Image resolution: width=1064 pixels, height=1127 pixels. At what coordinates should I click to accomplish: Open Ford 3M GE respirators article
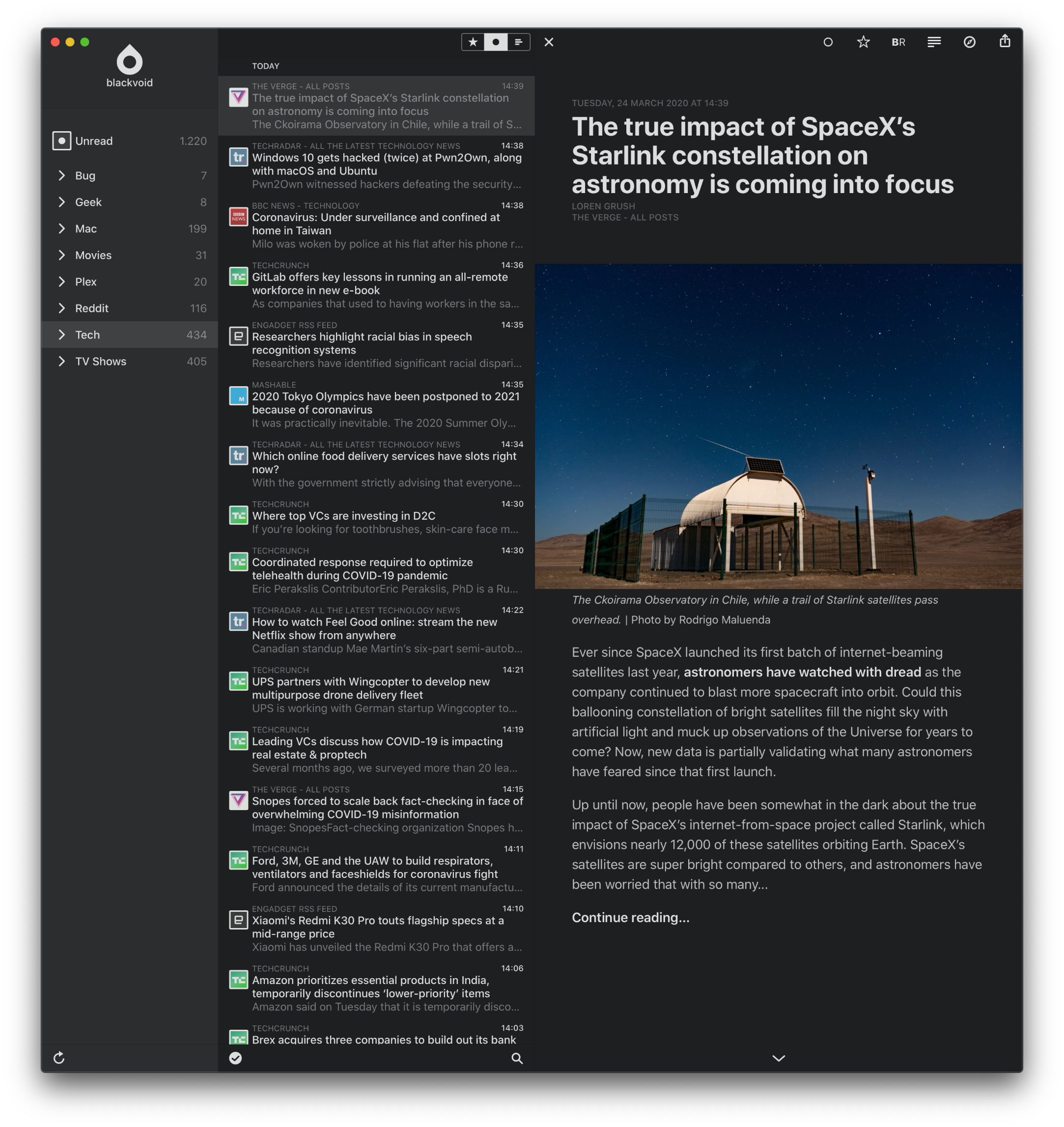tap(376, 869)
